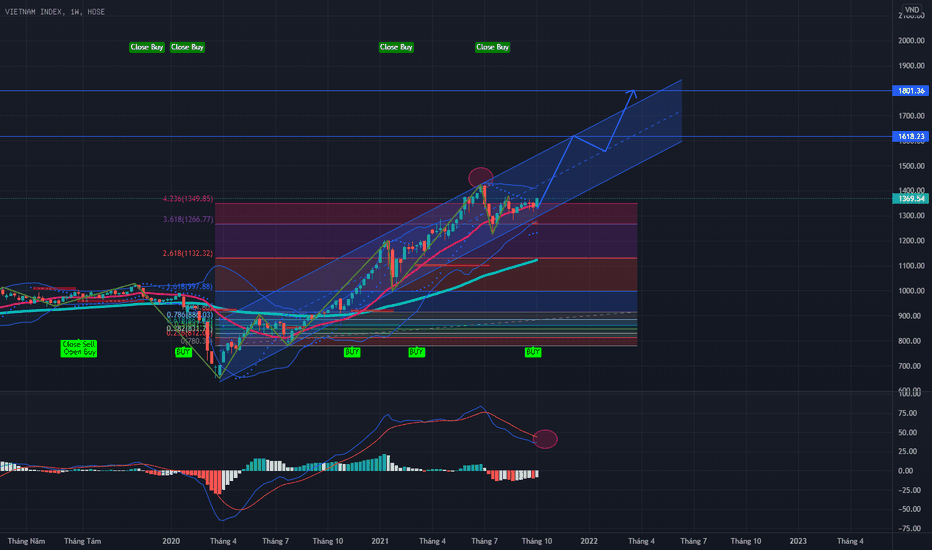The width and height of the screenshot is (932, 550).
Task: Click the 1W interval in the chart title
Action: (x=78, y=10)
